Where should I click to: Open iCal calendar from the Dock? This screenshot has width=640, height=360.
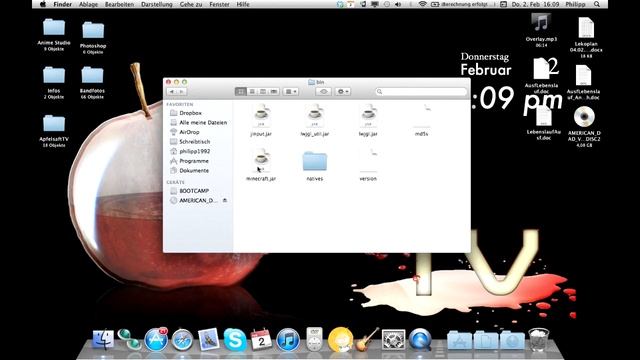click(x=261, y=340)
